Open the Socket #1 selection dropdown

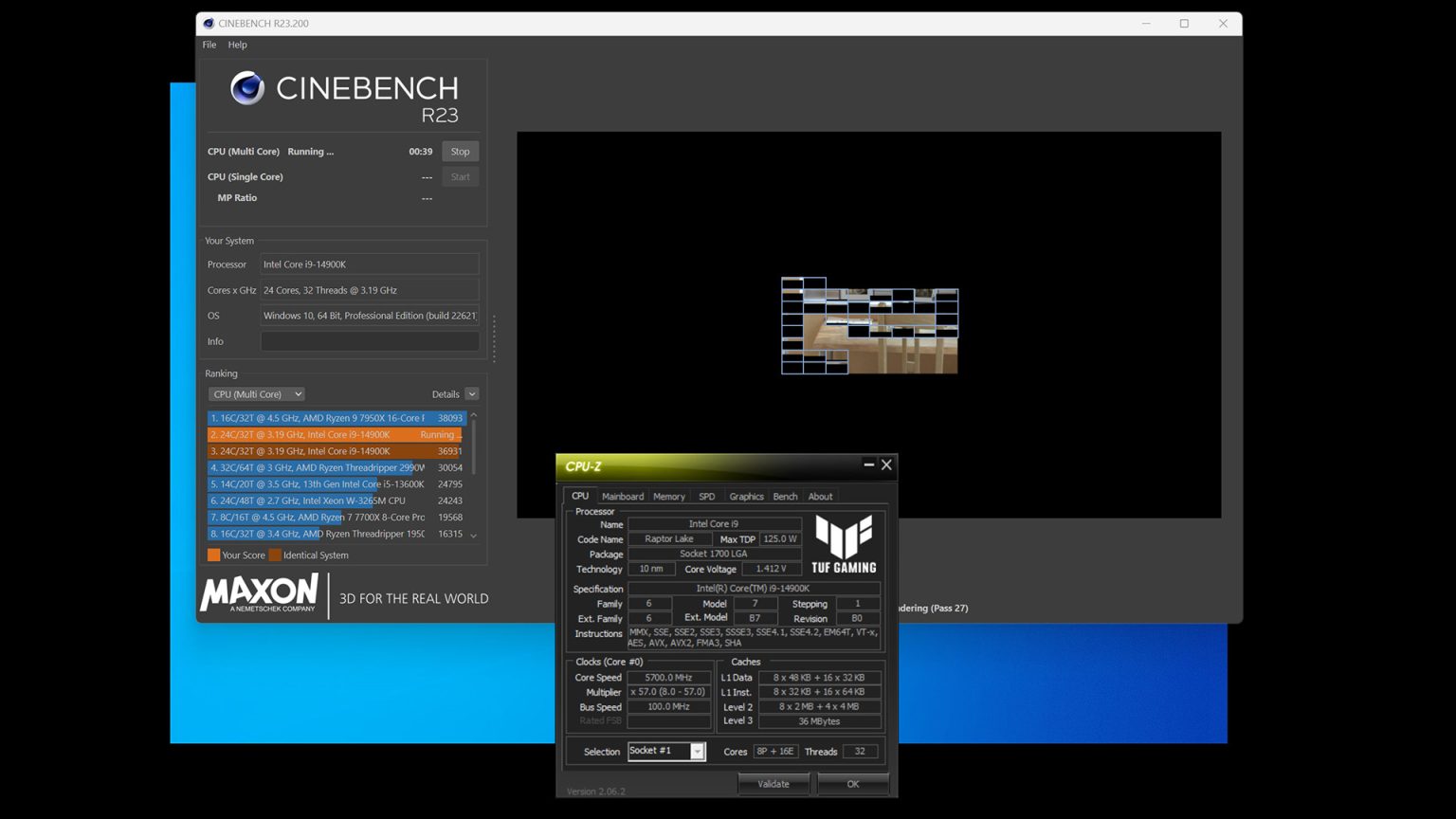(697, 752)
